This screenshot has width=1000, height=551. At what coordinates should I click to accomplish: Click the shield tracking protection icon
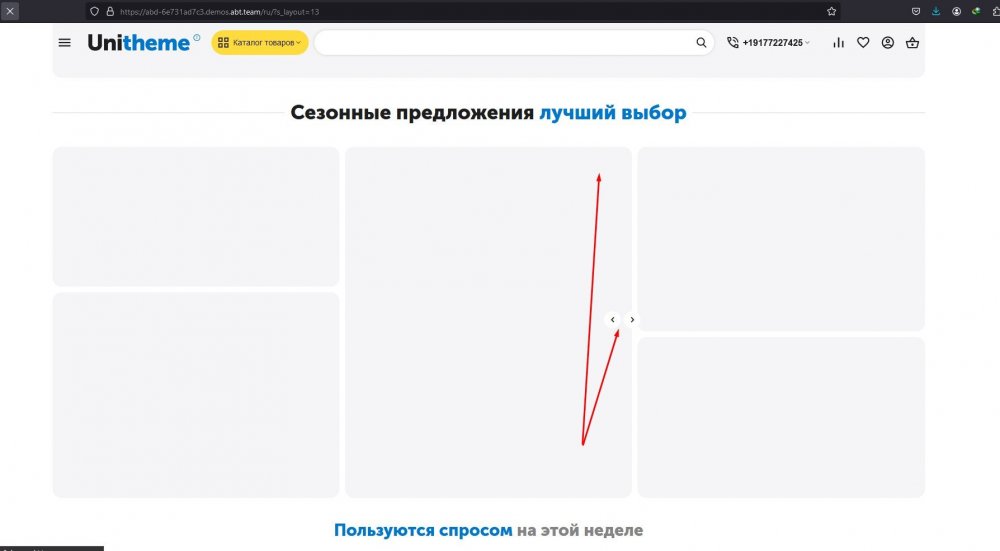coord(94,11)
